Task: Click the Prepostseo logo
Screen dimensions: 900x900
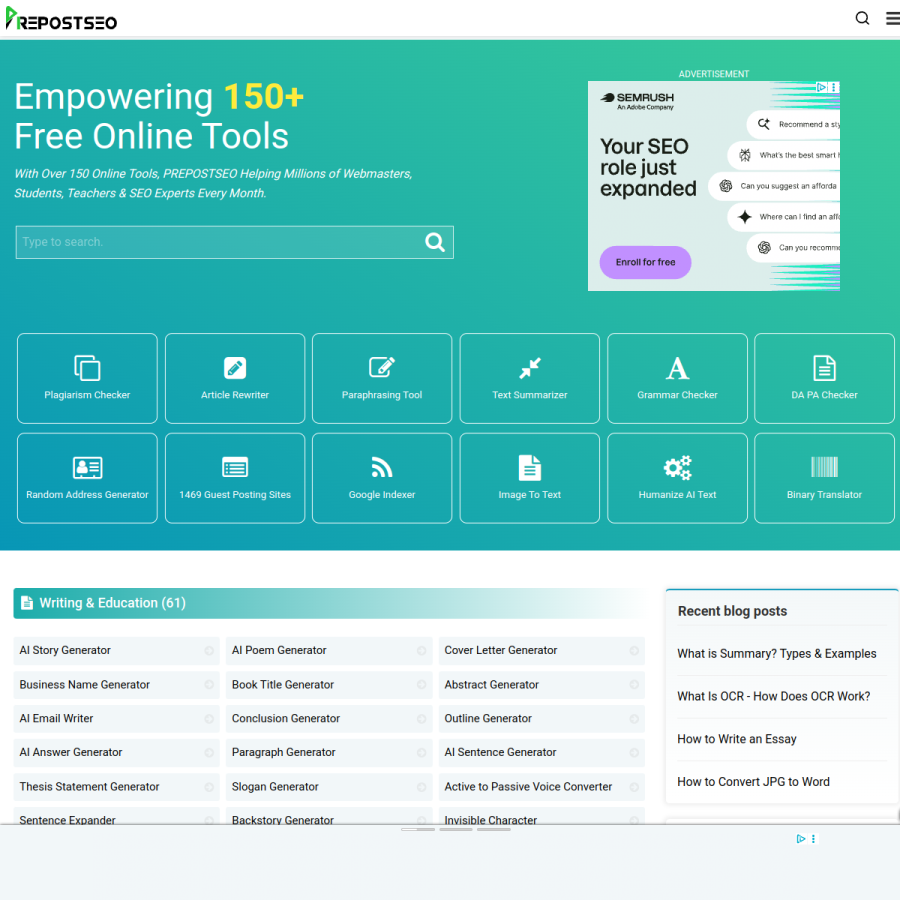Action: pos(61,19)
